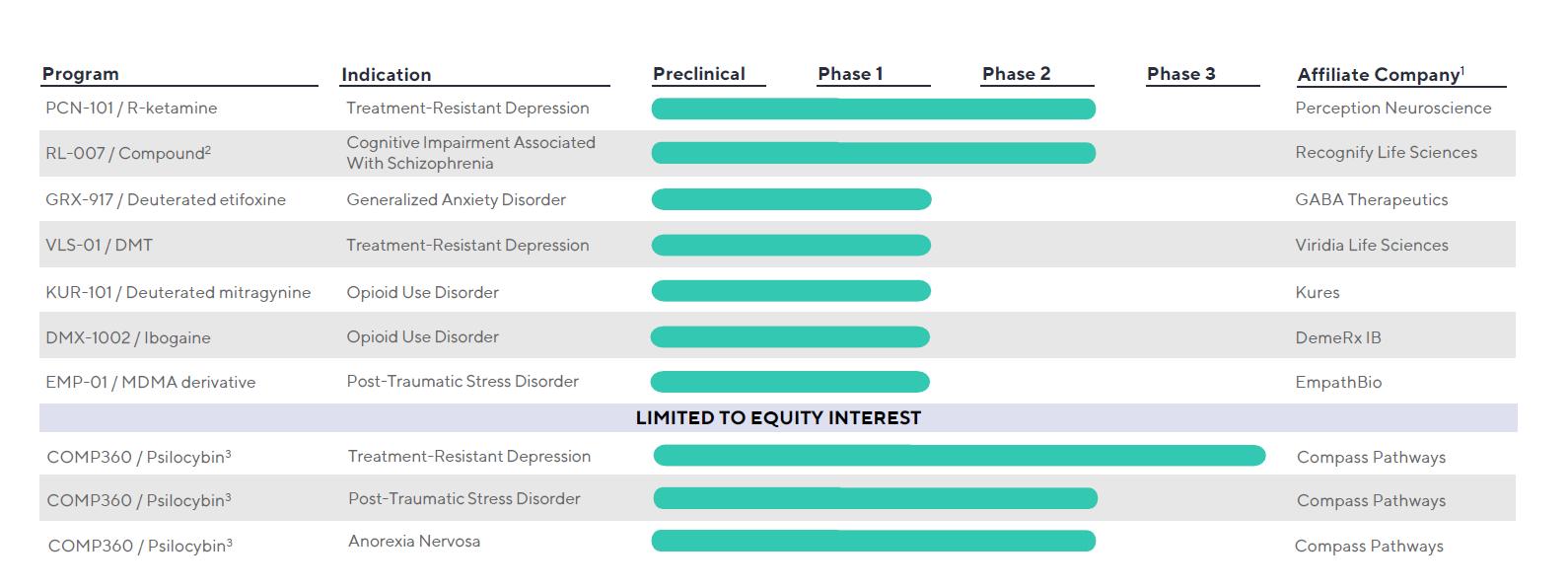Click the Program column header

[x=80, y=74]
